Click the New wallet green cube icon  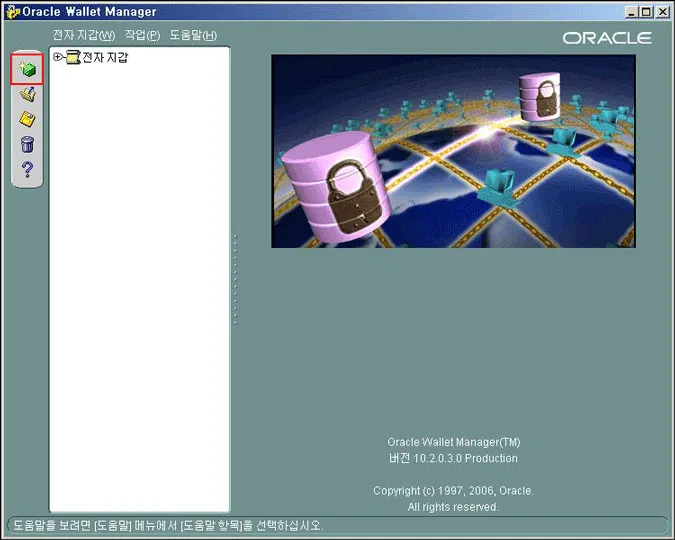click(28, 69)
